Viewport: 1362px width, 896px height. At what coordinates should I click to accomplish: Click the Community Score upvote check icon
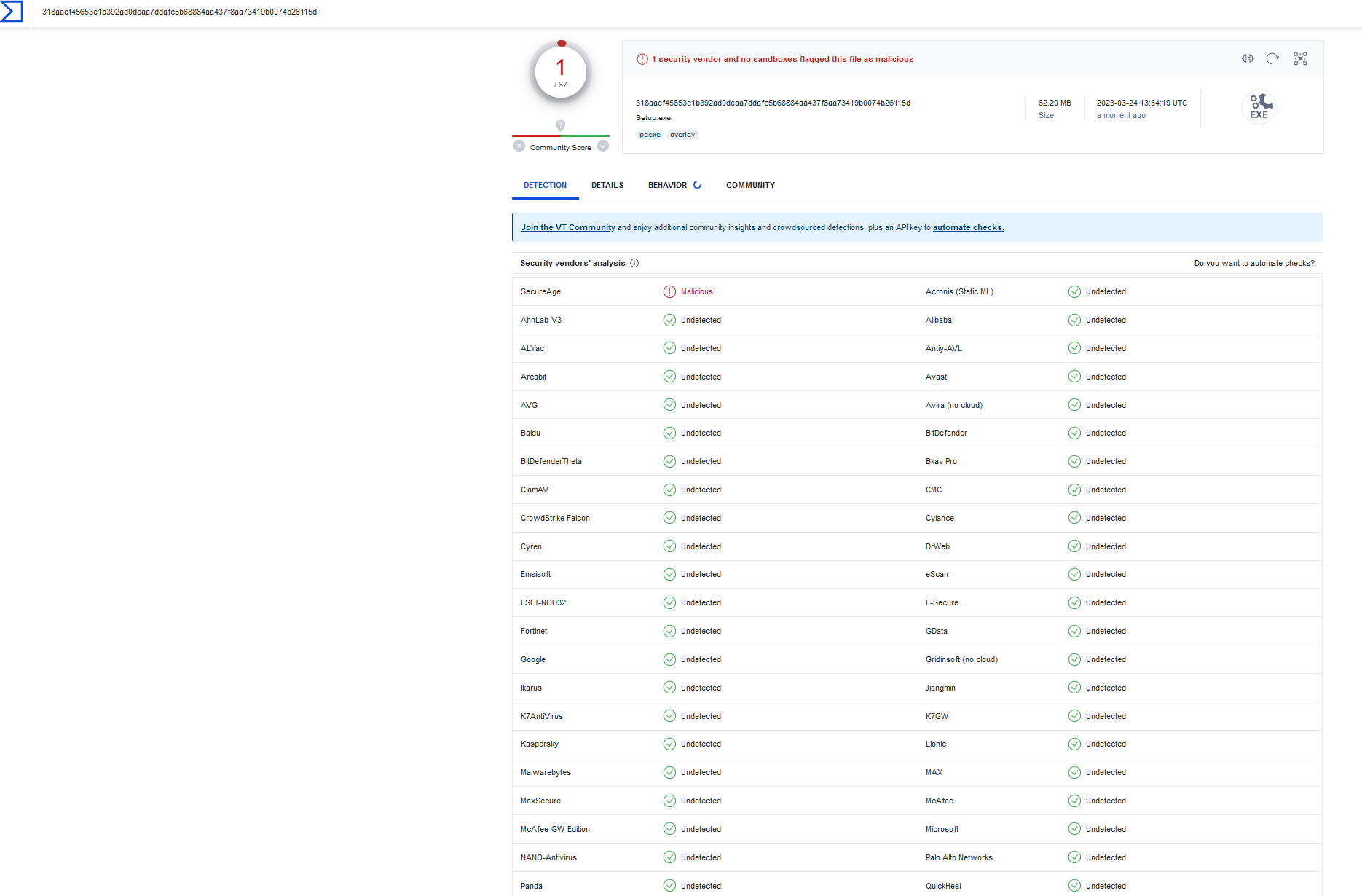click(x=603, y=146)
